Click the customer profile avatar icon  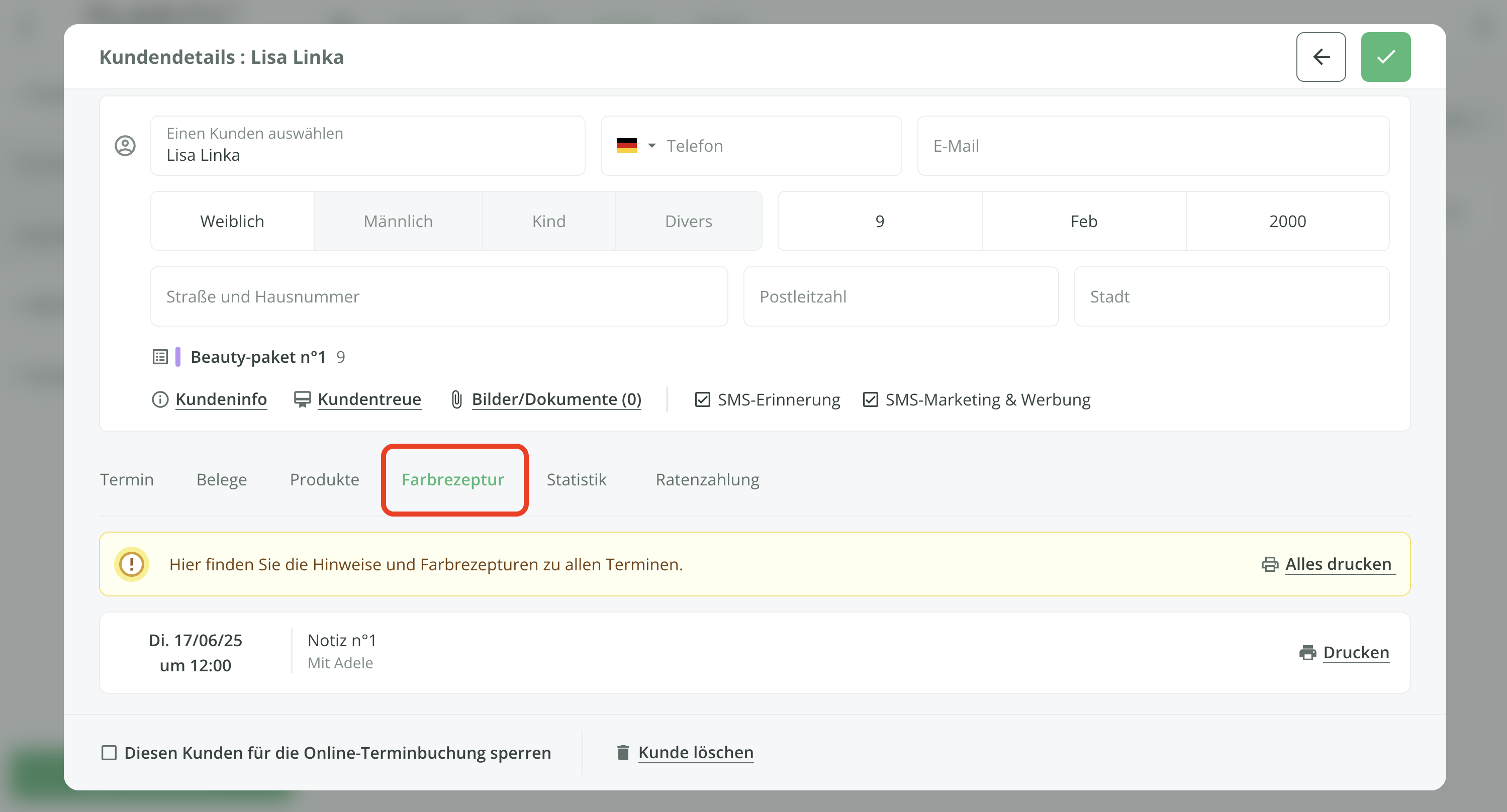click(125, 146)
